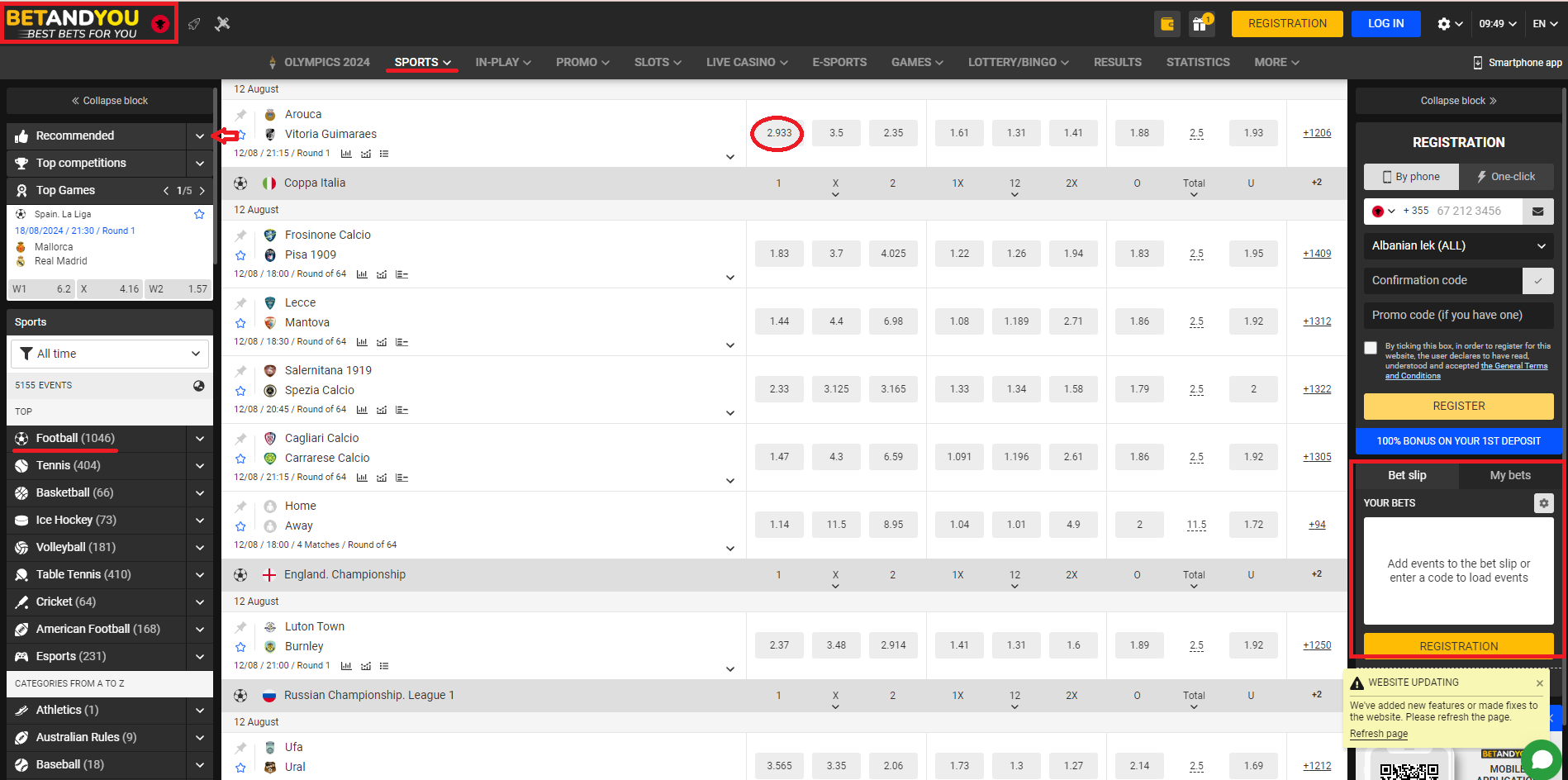The height and width of the screenshot is (780, 1568).
Task: Go to previous Top Games slide
Action: coord(166,191)
